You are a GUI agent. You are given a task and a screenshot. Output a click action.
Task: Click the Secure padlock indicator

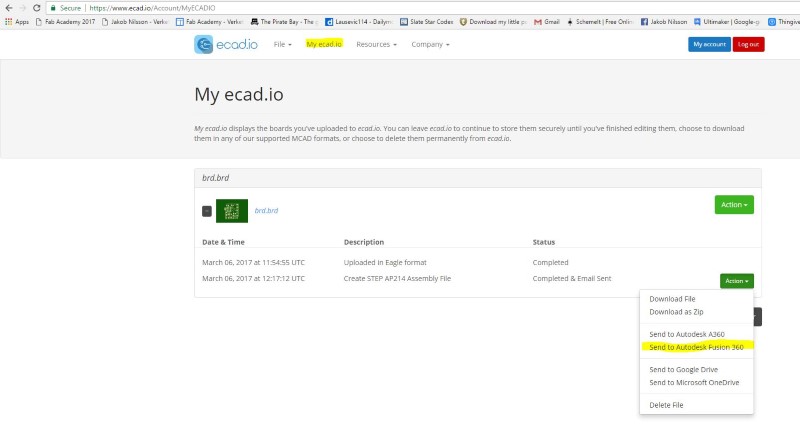[x=65, y=8]
